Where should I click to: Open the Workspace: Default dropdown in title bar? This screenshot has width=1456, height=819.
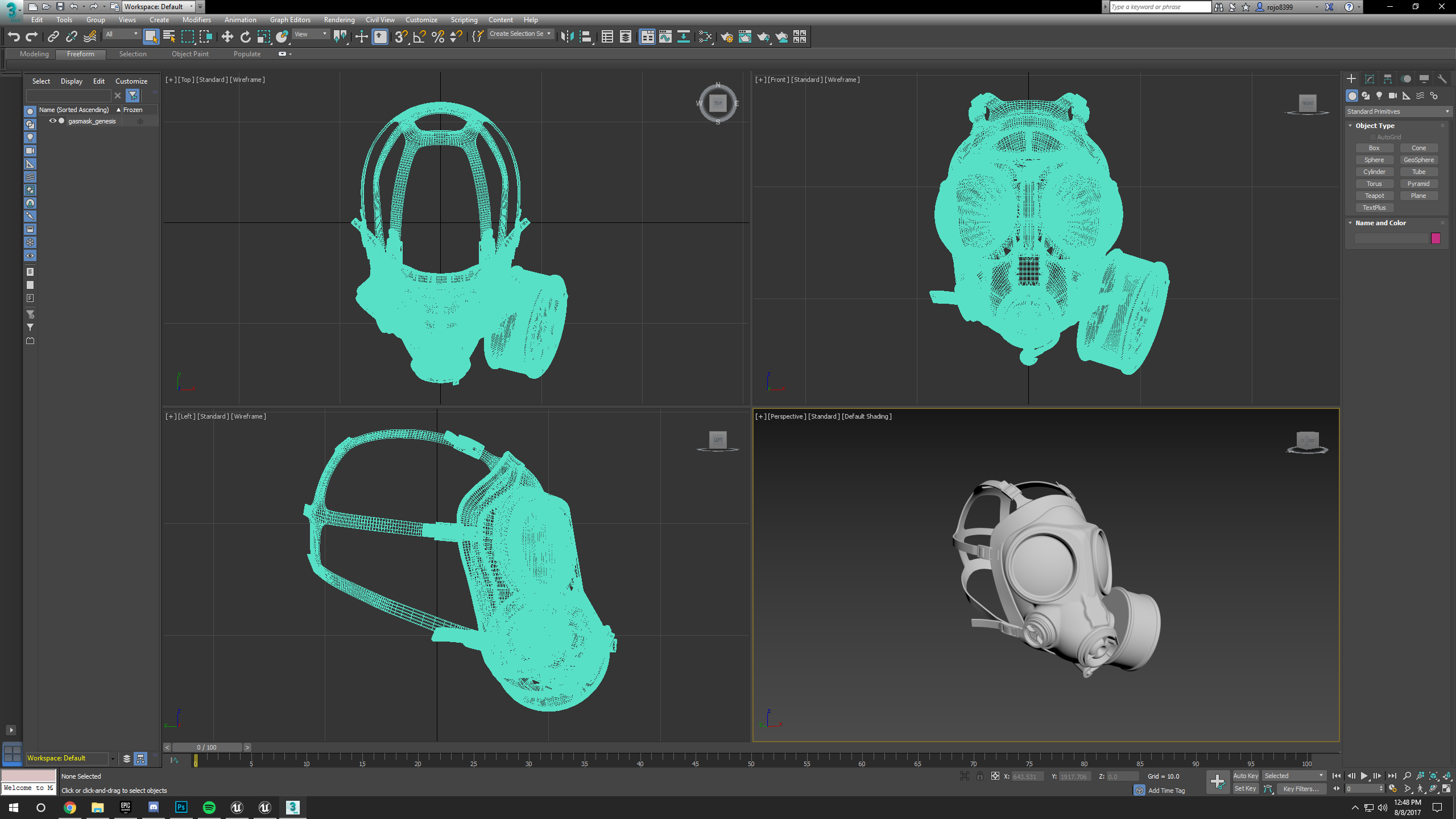(159, 7)
